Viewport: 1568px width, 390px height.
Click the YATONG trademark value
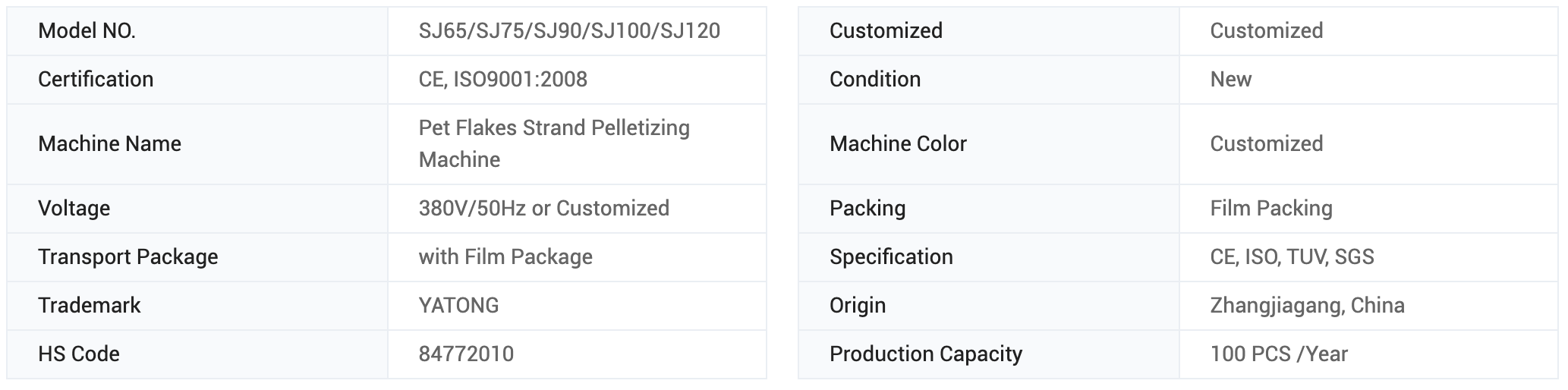tap(458, 306)
